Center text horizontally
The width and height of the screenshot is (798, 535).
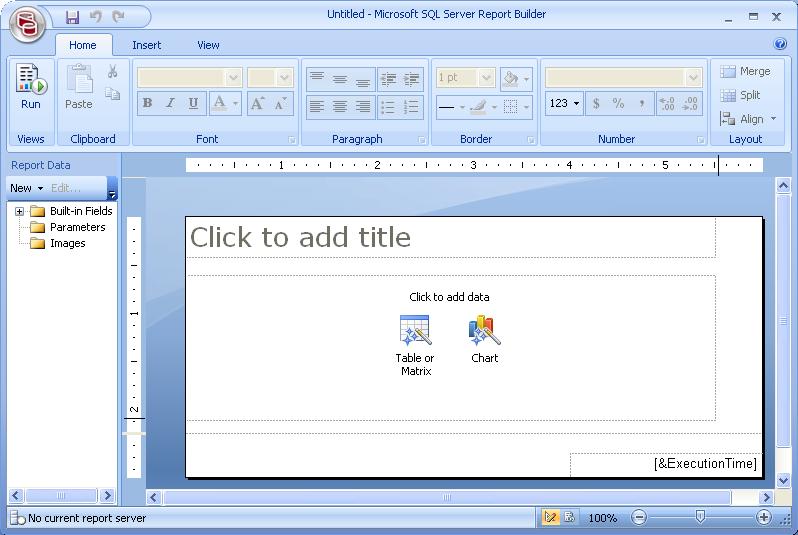340,106
